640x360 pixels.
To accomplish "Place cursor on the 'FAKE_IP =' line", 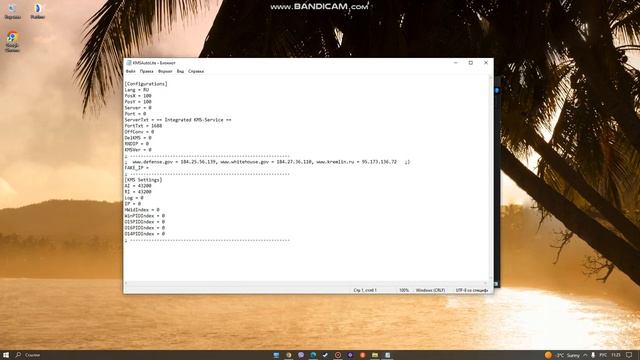I will click(137, 168).
